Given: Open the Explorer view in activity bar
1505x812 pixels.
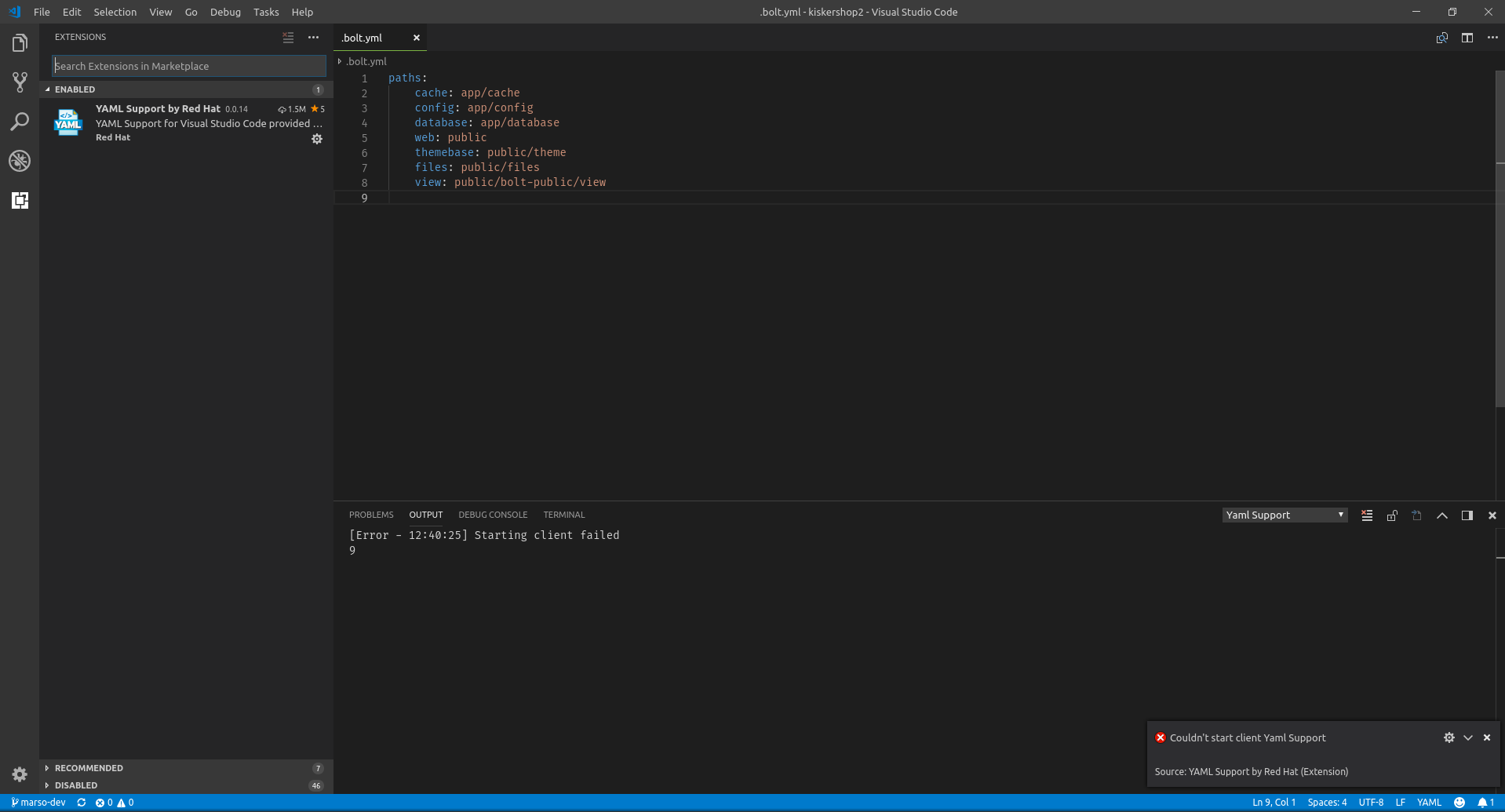Looking at the screenshot, I should coord(20,43).
